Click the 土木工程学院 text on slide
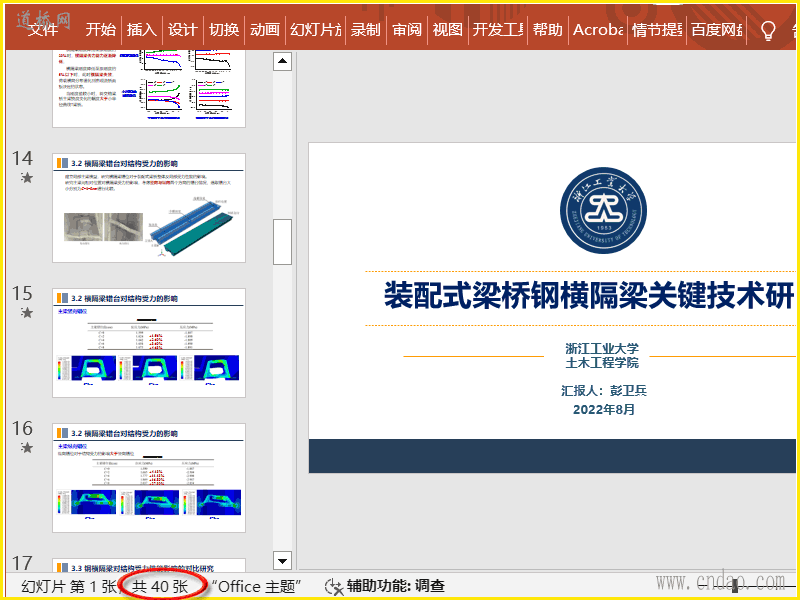 point(602,363)
